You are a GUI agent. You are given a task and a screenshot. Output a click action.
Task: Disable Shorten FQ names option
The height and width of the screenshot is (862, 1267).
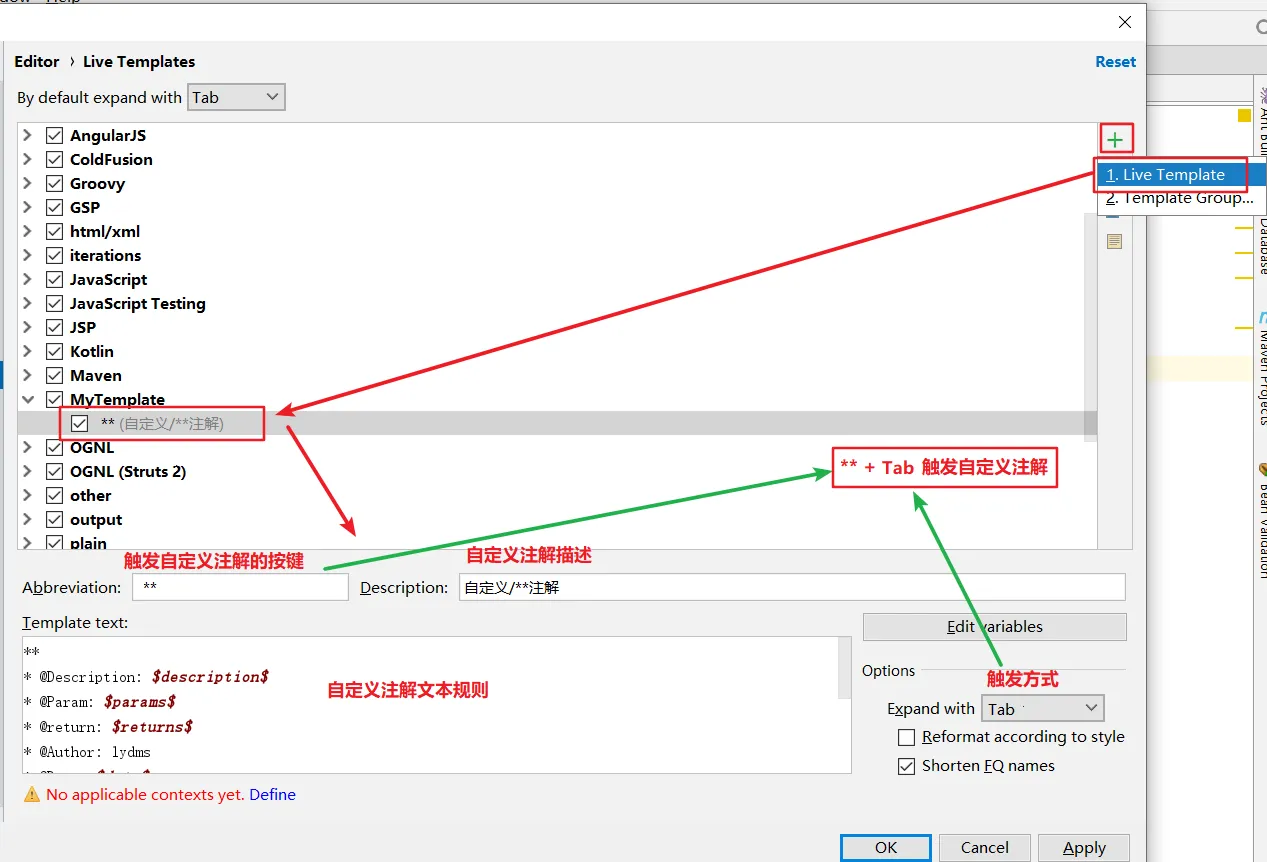pyautogui.click(x=907, y=766)
